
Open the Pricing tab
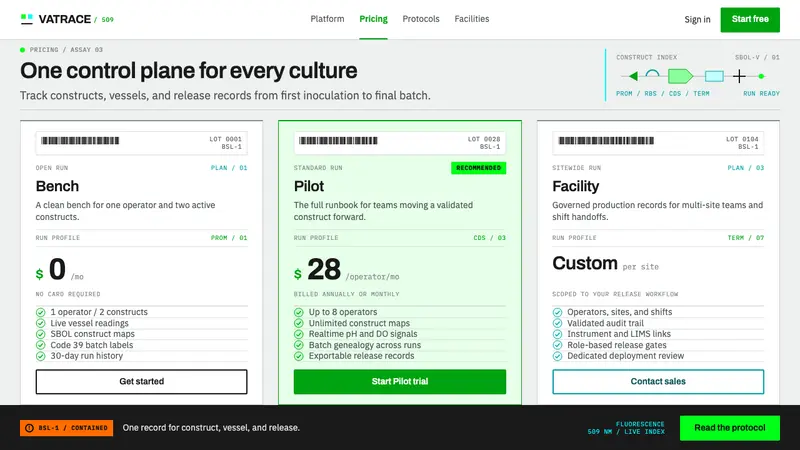click(373, 19)
